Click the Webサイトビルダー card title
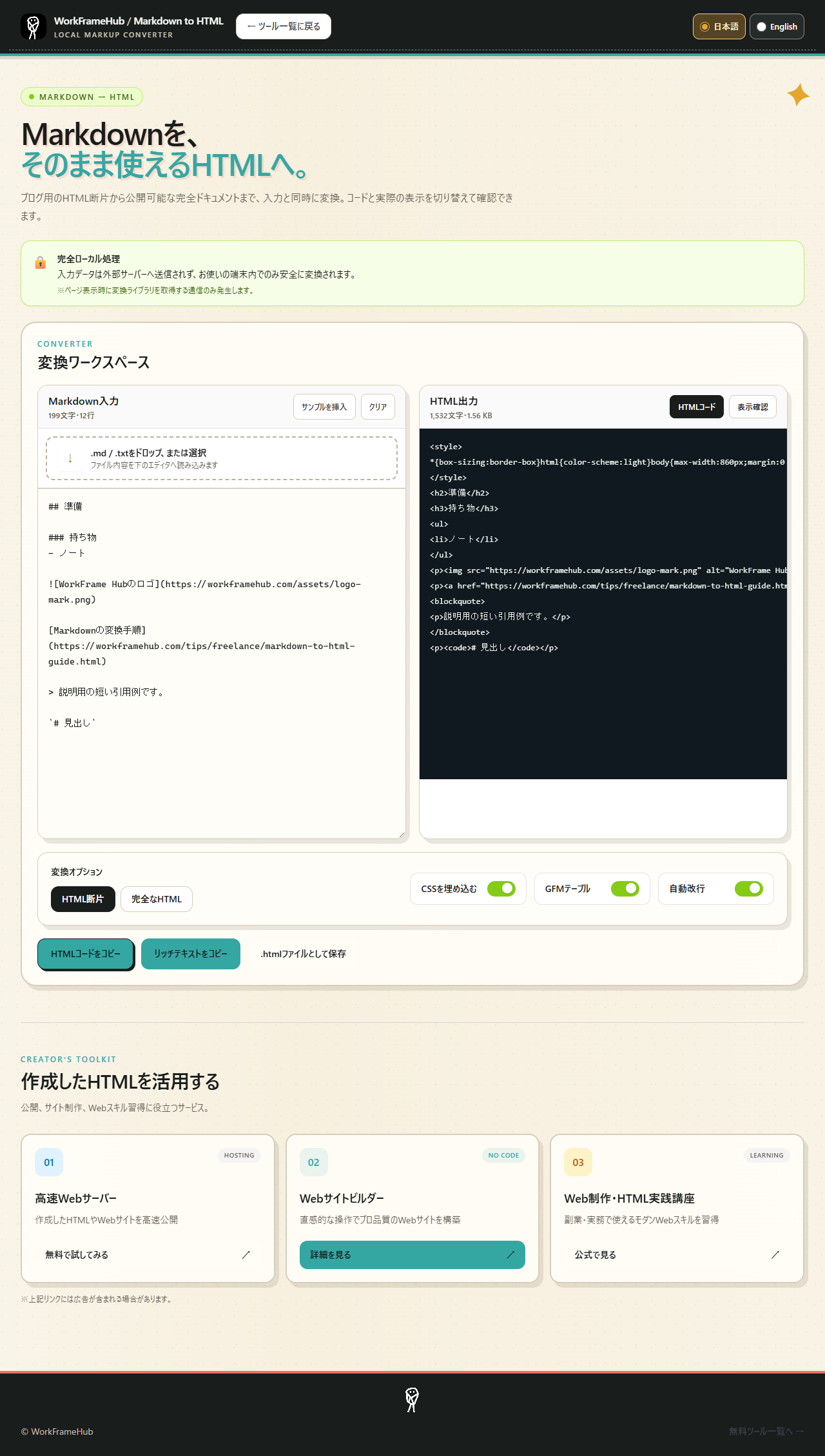 coord(342,1198)
